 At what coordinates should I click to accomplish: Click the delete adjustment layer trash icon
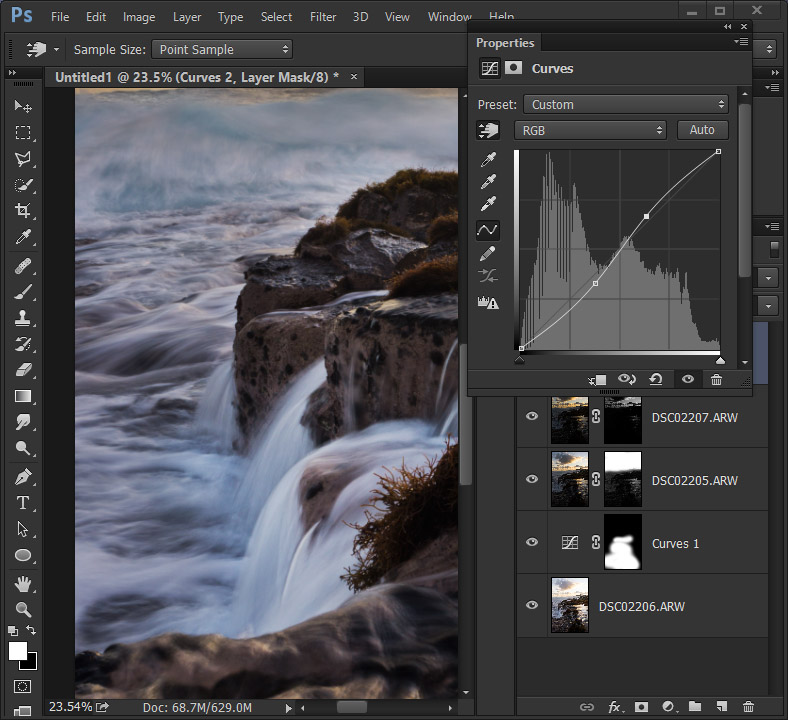(x=716, y=380)
